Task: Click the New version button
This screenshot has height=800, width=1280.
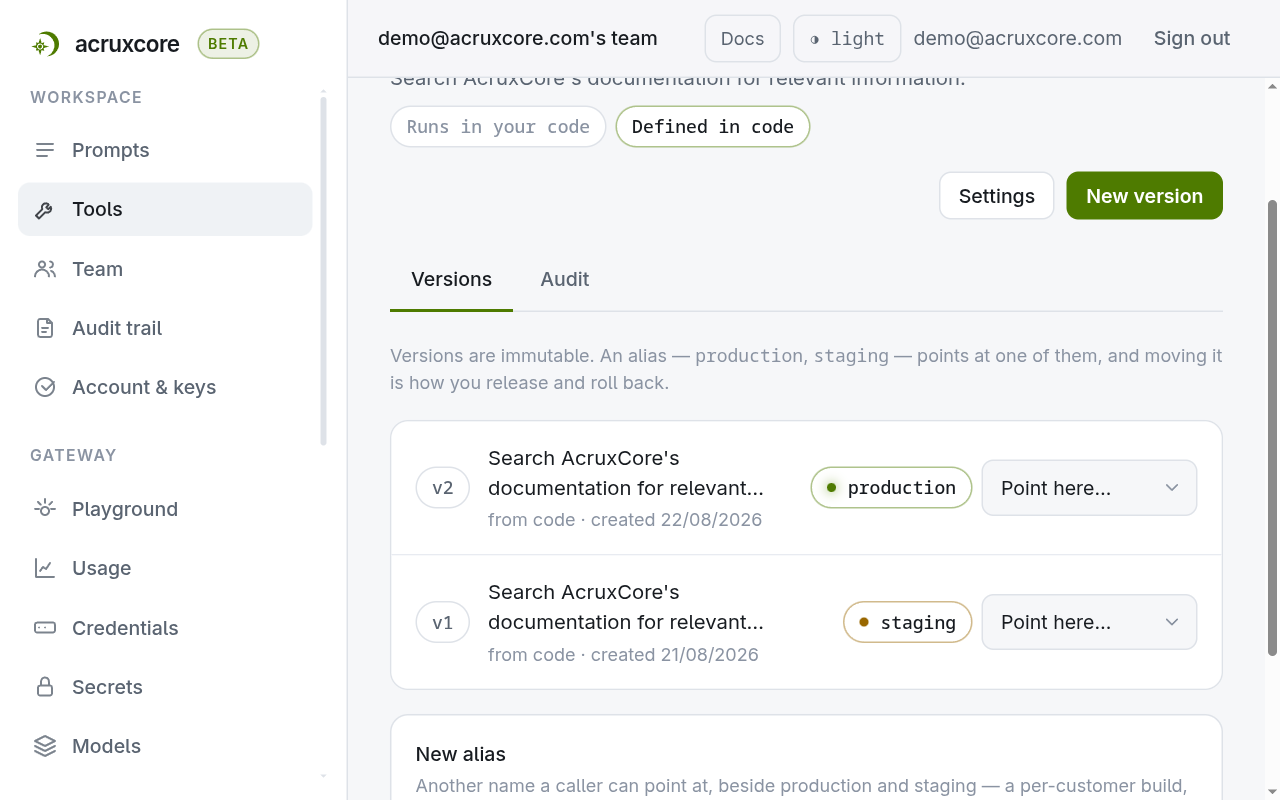Action: tap(1144, 196)
